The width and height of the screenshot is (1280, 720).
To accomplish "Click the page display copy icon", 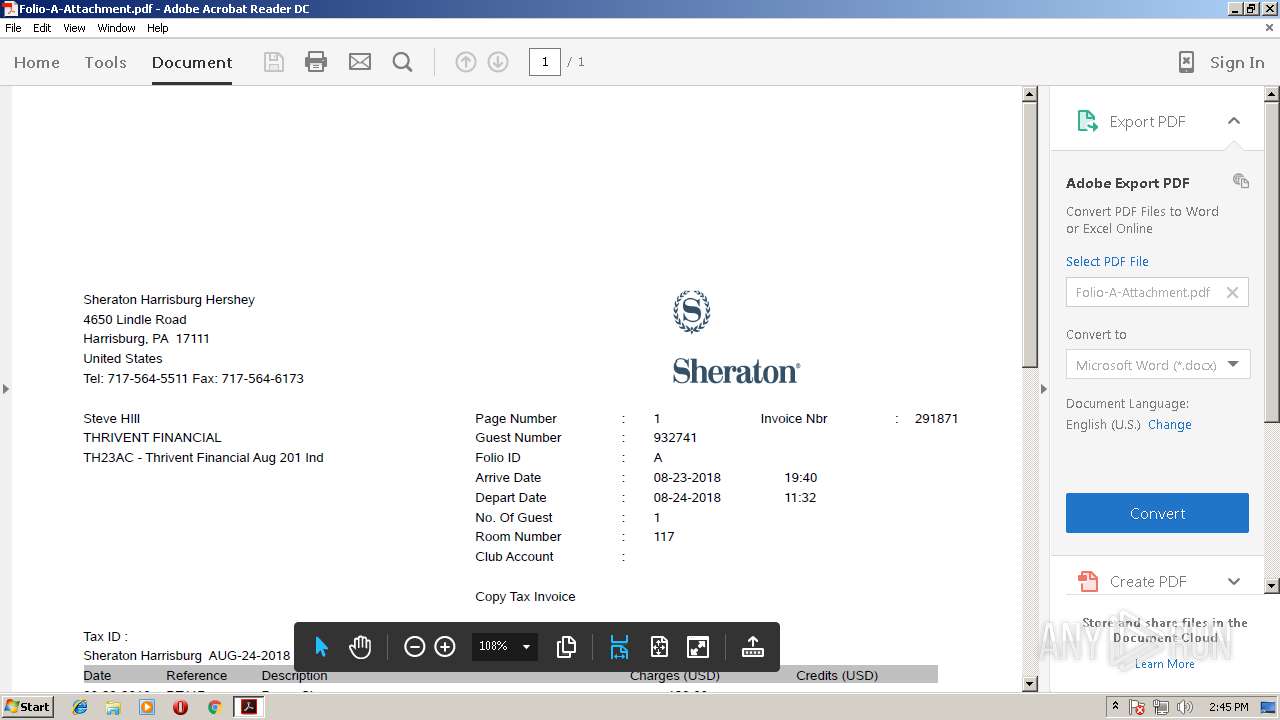I will coord(566,647).
